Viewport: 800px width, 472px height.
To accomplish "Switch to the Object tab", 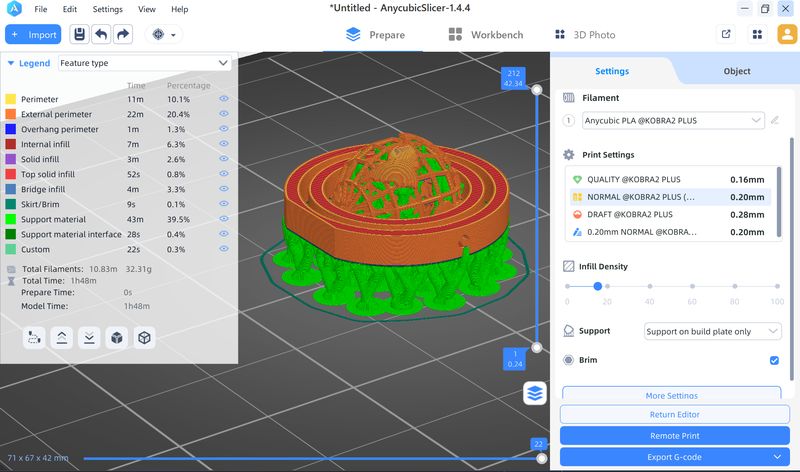I will pyautogui.click(x=737, y=71).
